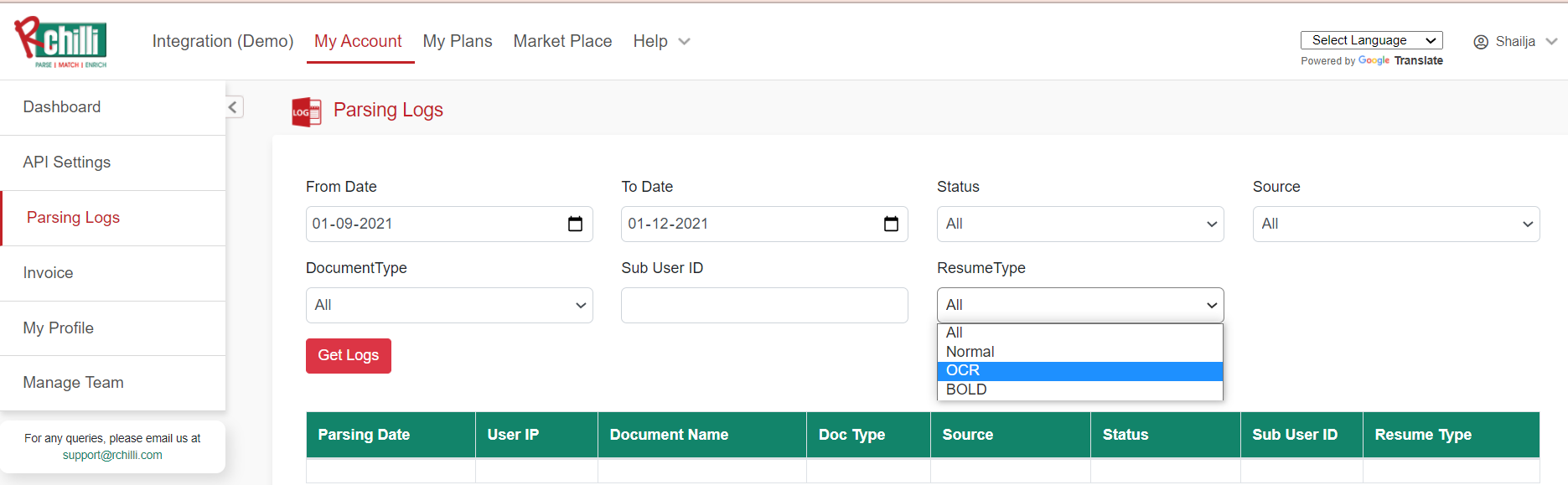Collapse the sidebar with the arrow icon
The height and width of the screenshot is (485, 1568).
[x=233, y=107]
